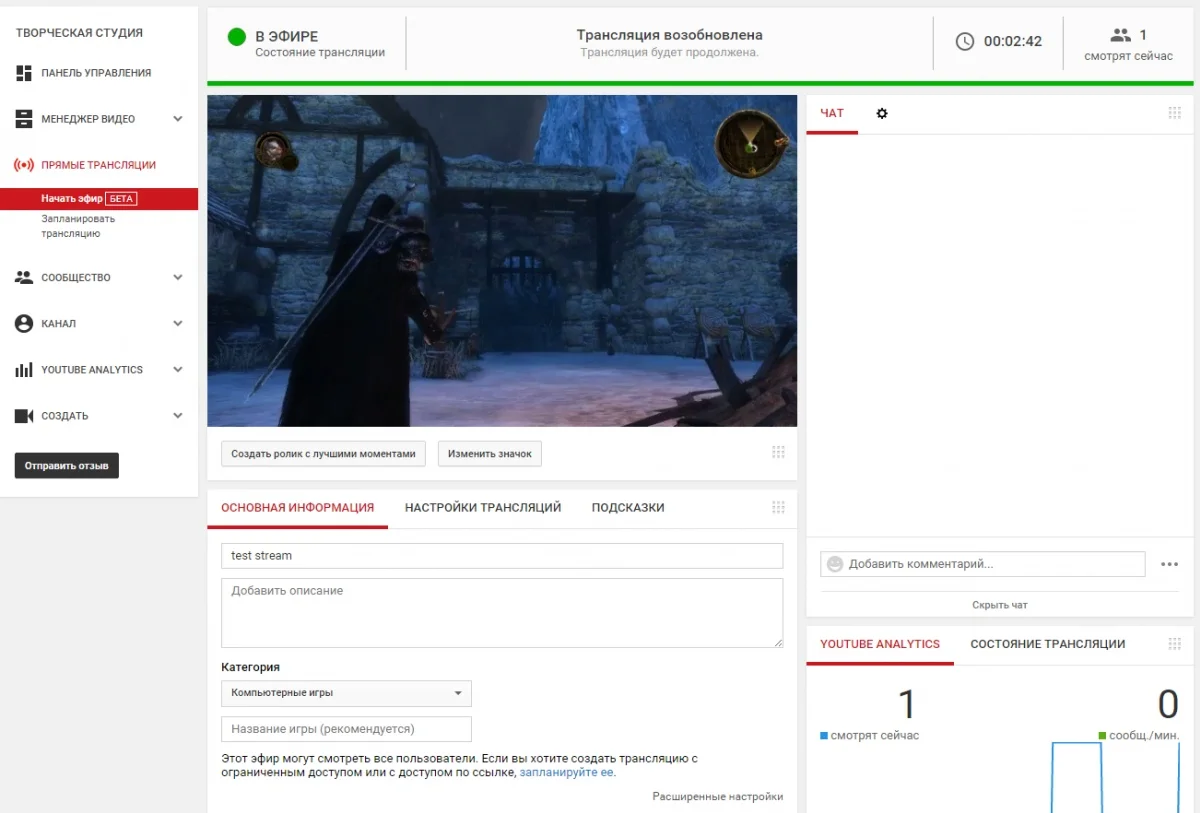Image resolution: width=1200 pixels, height=813 pixels.
Task: Click the 00:02:42 stream timer
Action: (x=1013, y=42)
